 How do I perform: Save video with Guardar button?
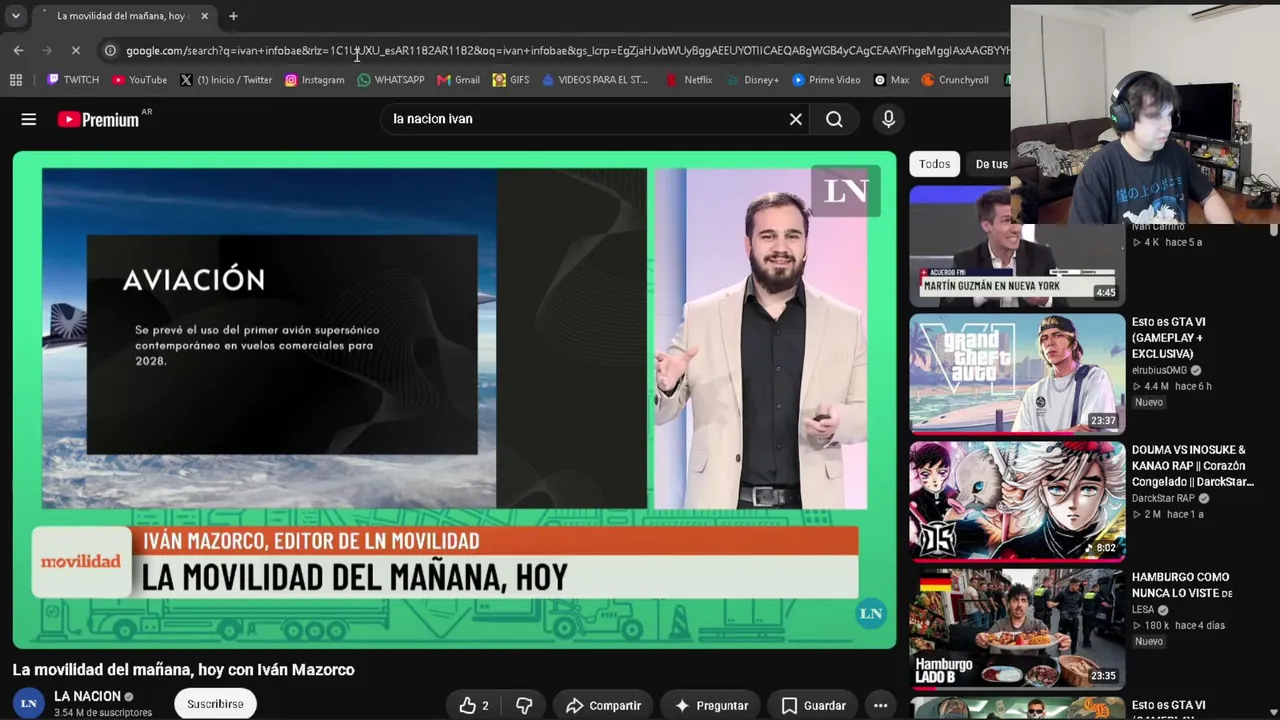(813, 705)
